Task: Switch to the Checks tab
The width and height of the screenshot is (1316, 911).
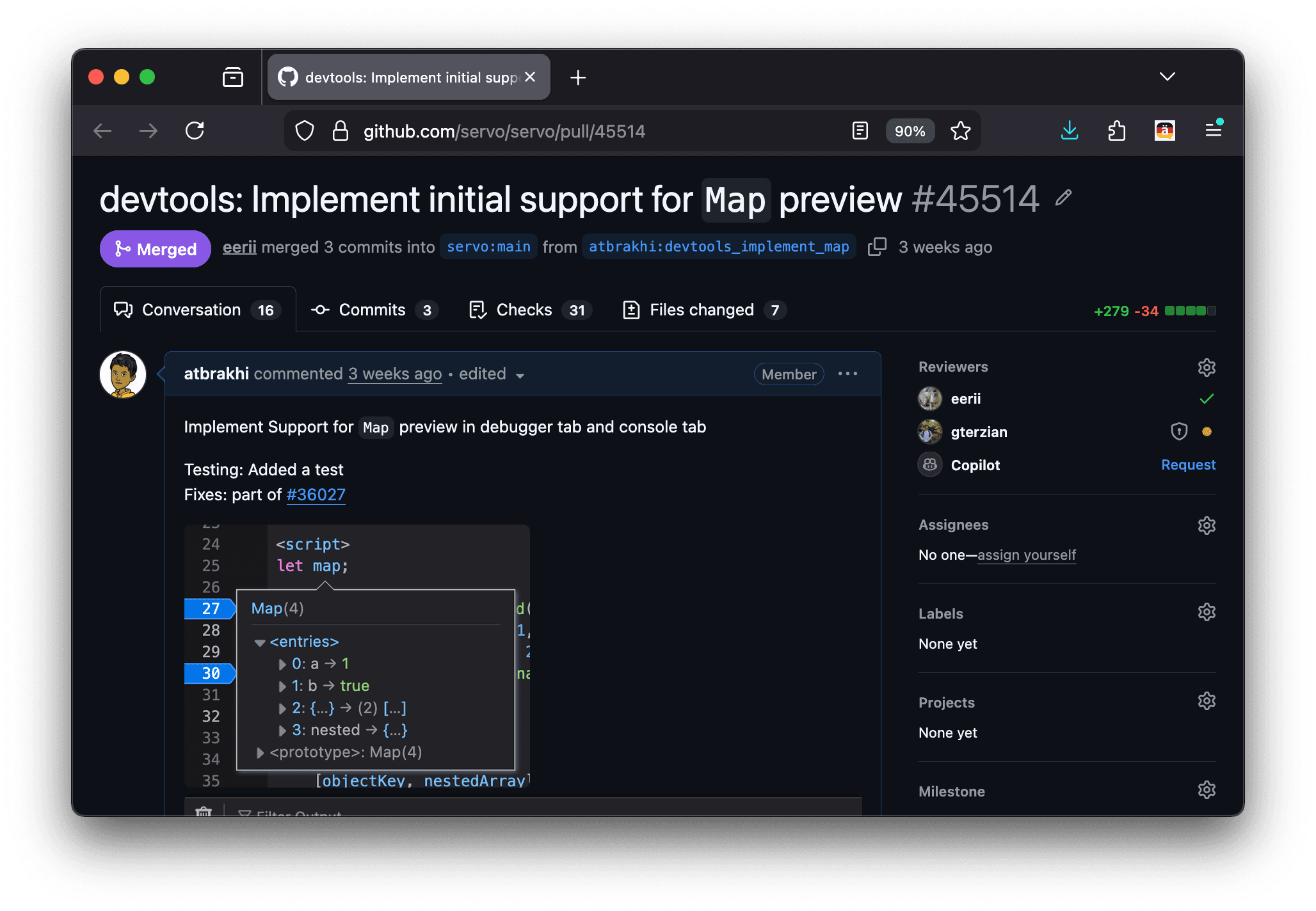Action: [531, 310]
